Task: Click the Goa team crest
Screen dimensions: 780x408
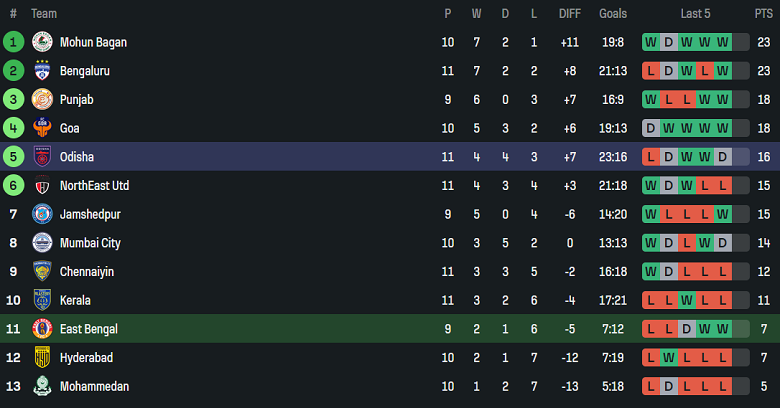Action: tap(42, 128)
